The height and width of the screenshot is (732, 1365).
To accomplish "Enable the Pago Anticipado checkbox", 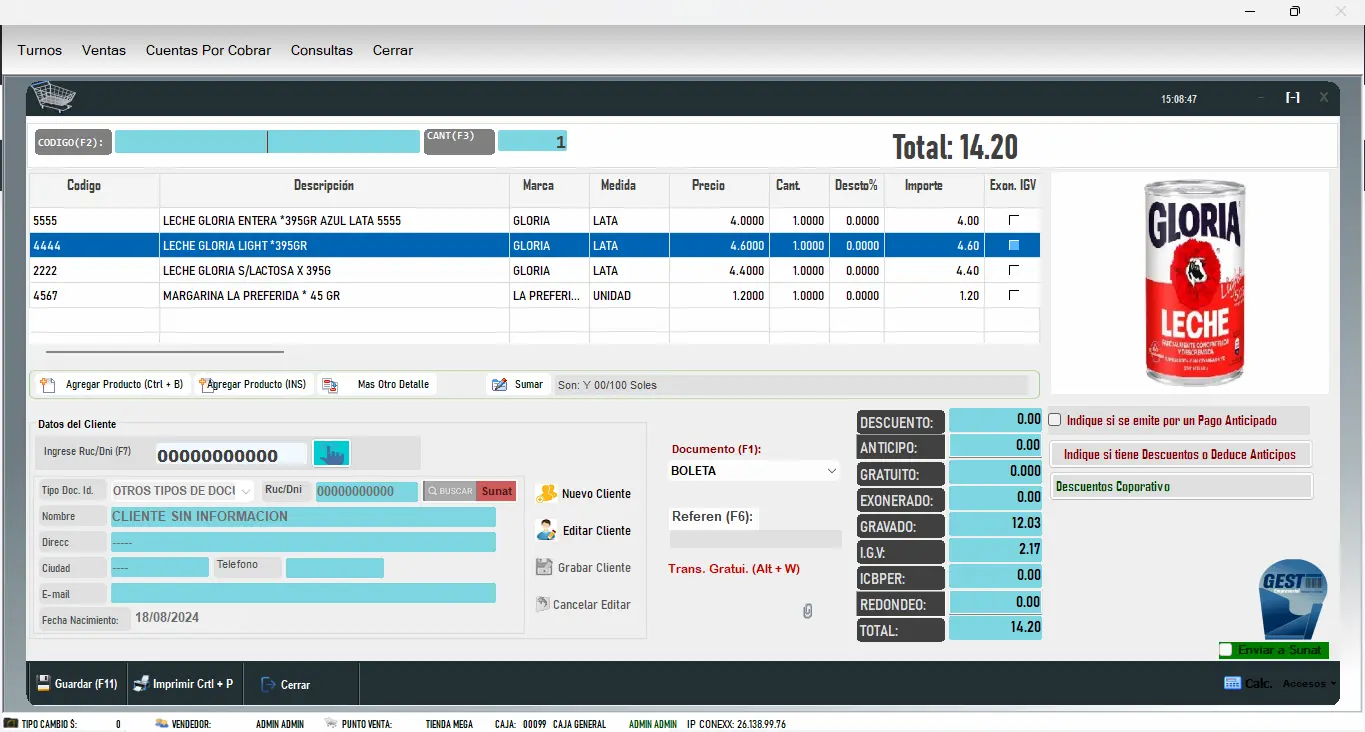I will click(1055, 421).
